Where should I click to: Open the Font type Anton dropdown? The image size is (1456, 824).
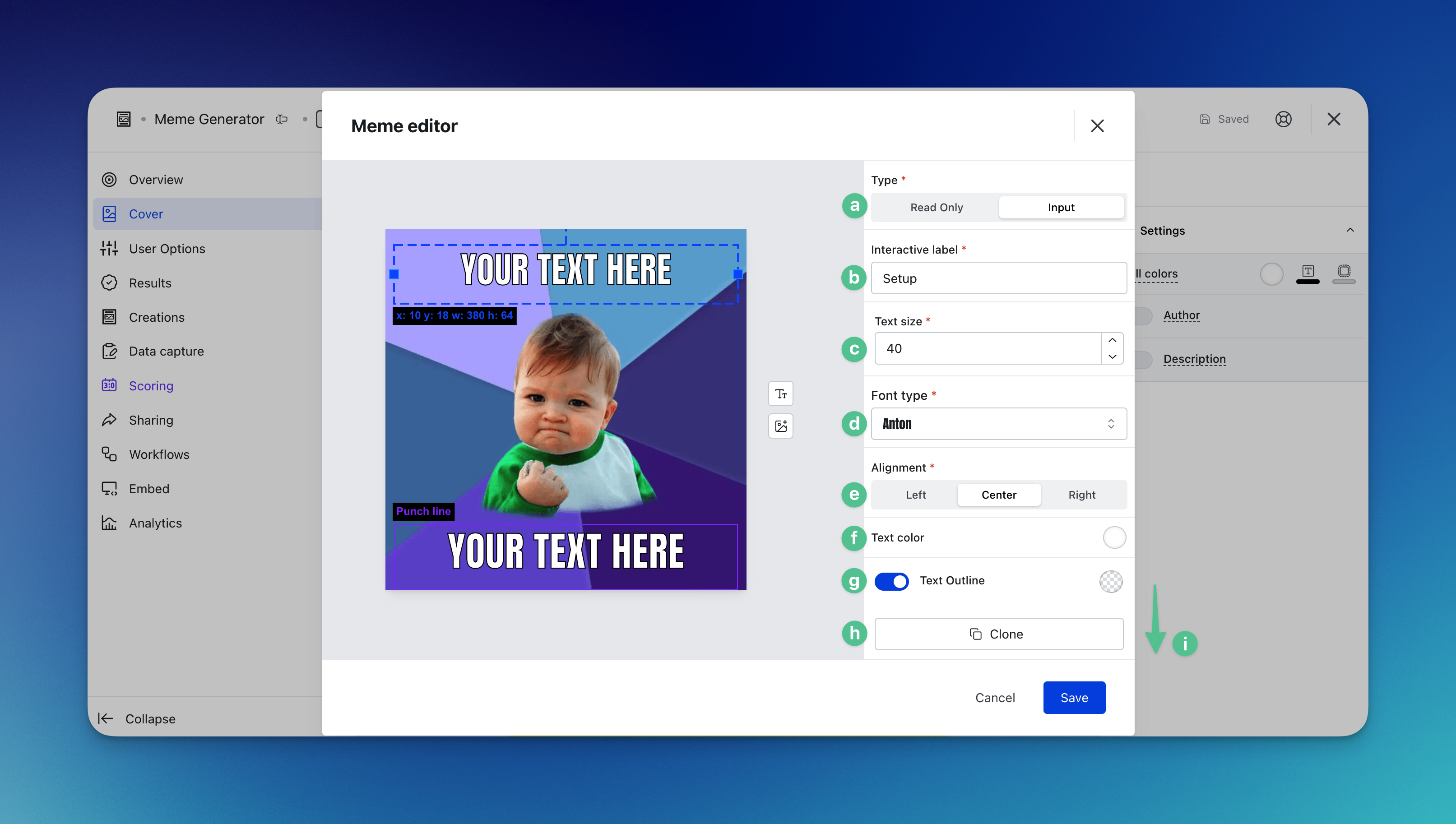click(998, 424)
